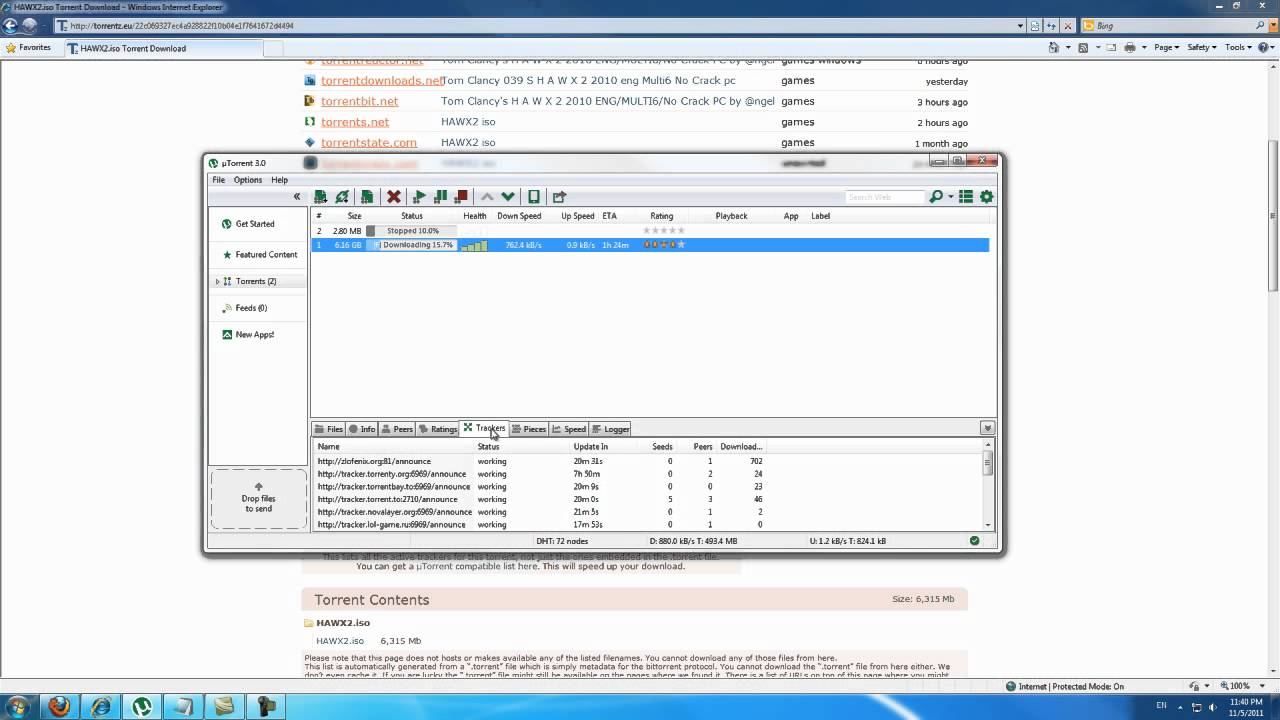Screen dimensions: 1280x720
Task: Open uTorrent Preferences gear icon
Action: [987, 197]
